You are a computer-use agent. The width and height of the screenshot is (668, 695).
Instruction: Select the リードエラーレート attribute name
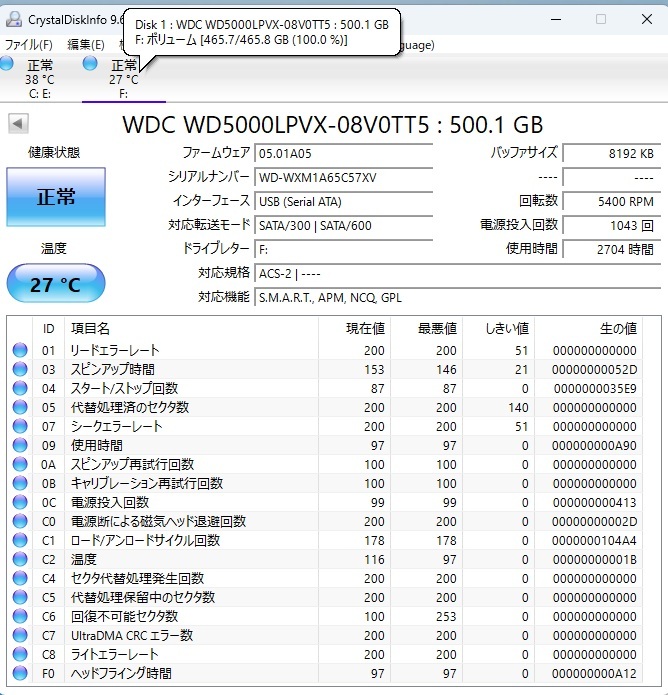click(x=115, y=350)
